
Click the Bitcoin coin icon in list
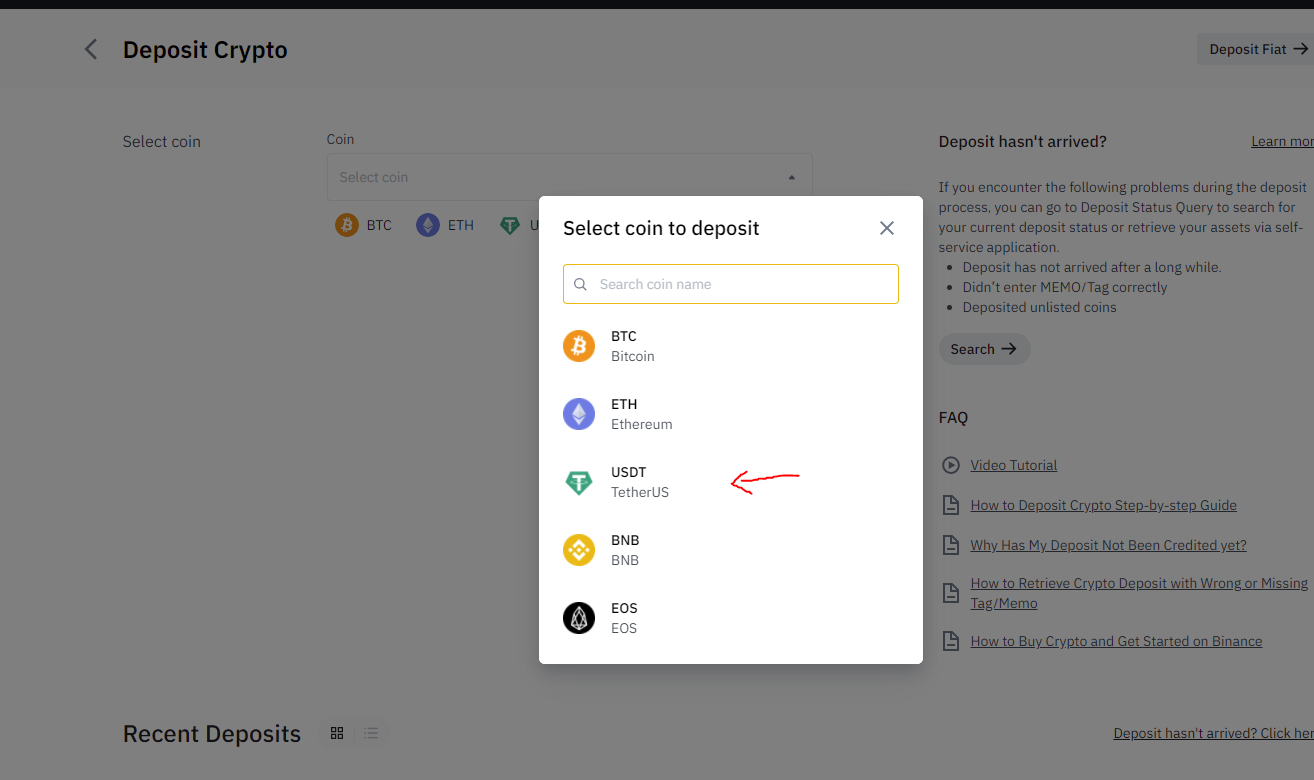579,346
